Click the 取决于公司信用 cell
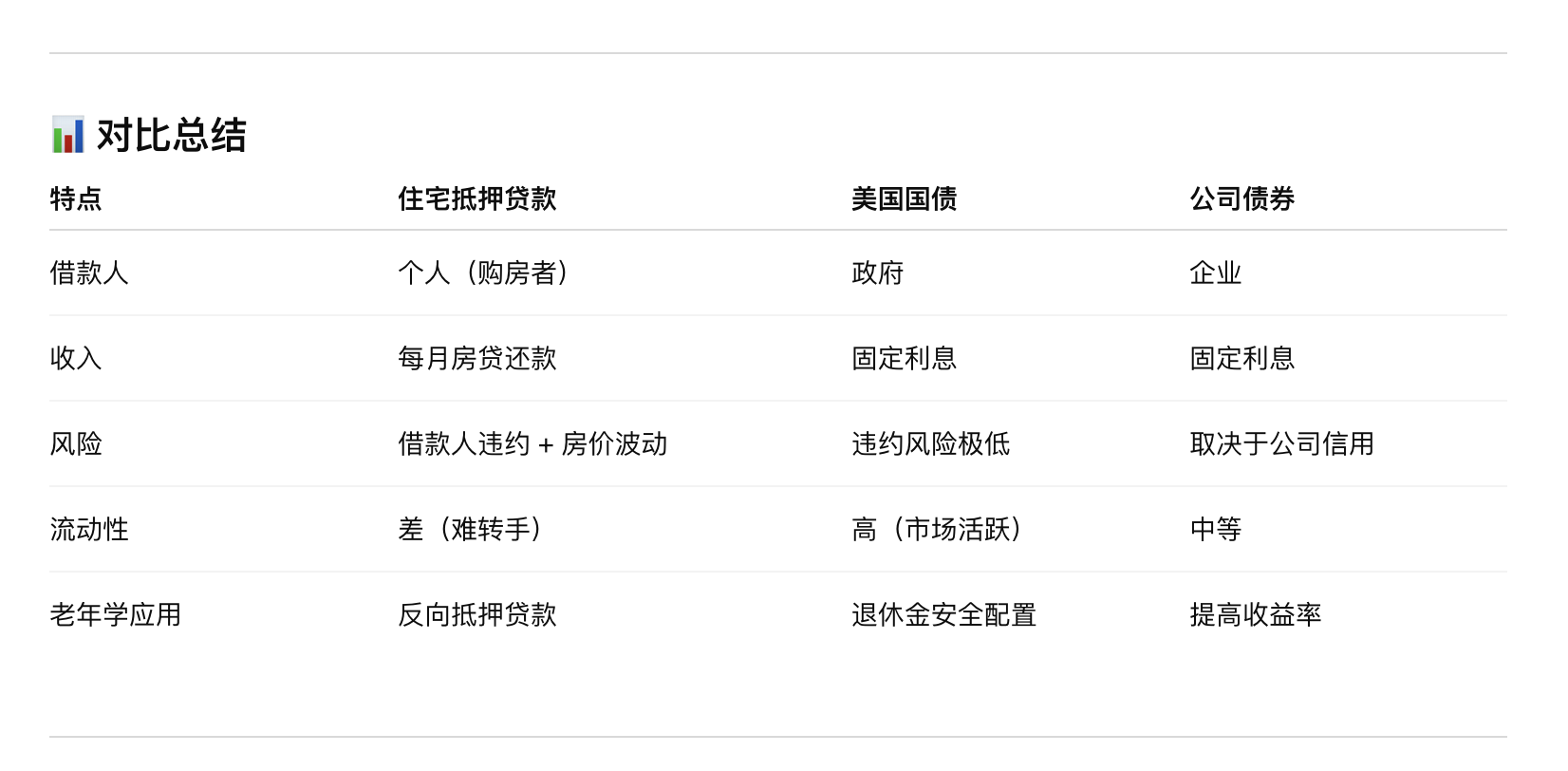 pyautogui.click(x=1281, y=443)
